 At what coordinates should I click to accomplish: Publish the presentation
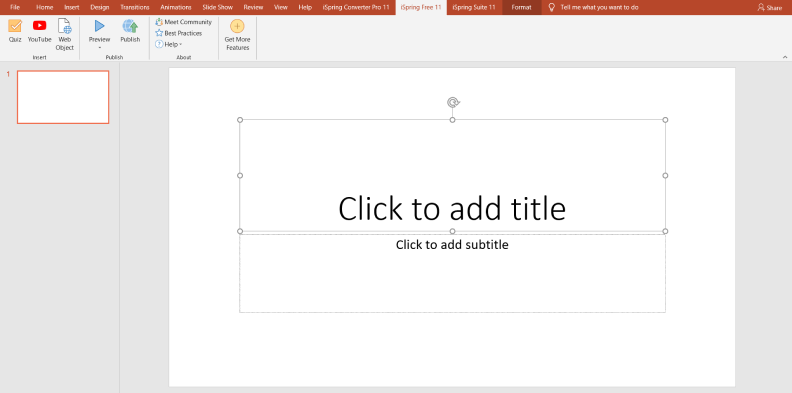[130, 31]
